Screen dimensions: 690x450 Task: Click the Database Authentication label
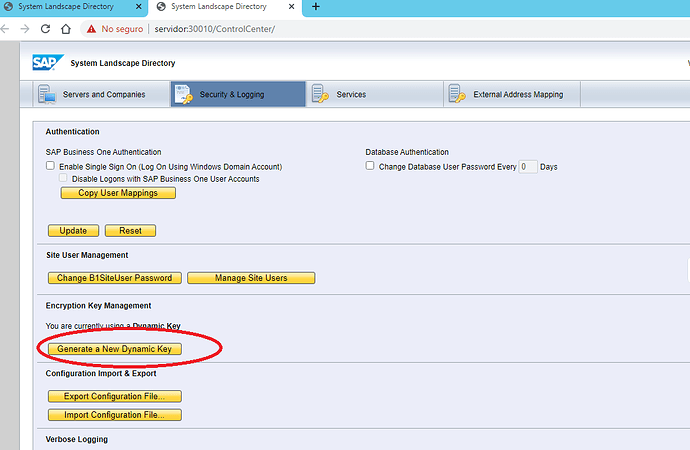(407, 152)
